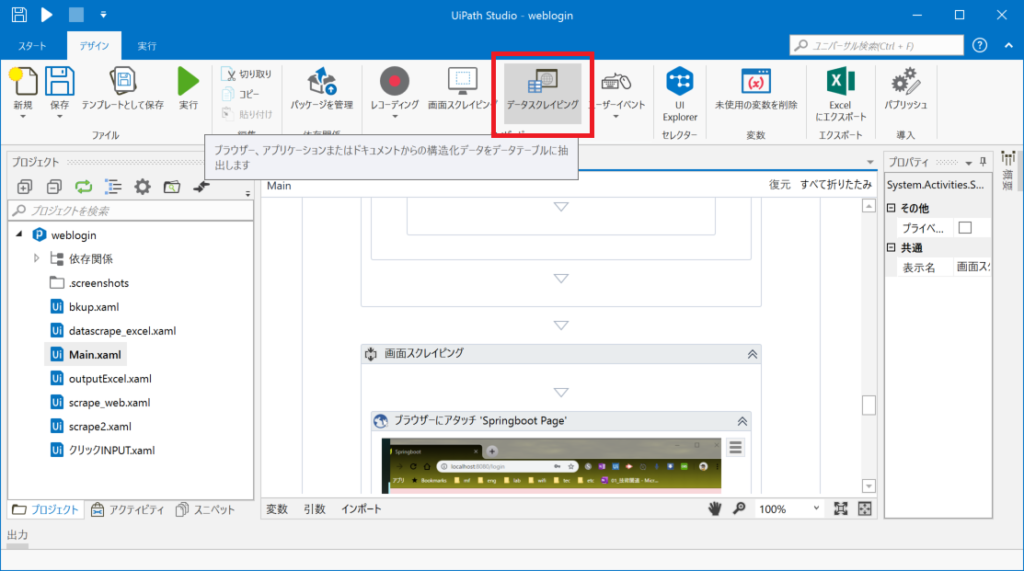
Task: Open パッケージを管理
Action: (321, 88)
